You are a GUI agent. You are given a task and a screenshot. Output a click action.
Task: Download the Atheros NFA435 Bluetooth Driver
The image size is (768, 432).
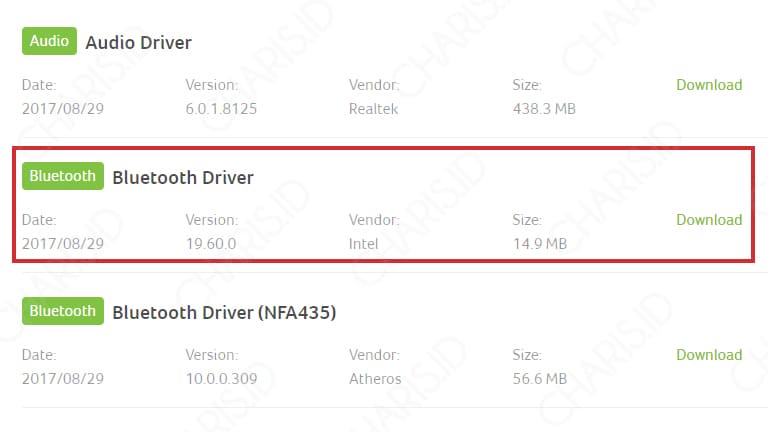pos(709,355)
